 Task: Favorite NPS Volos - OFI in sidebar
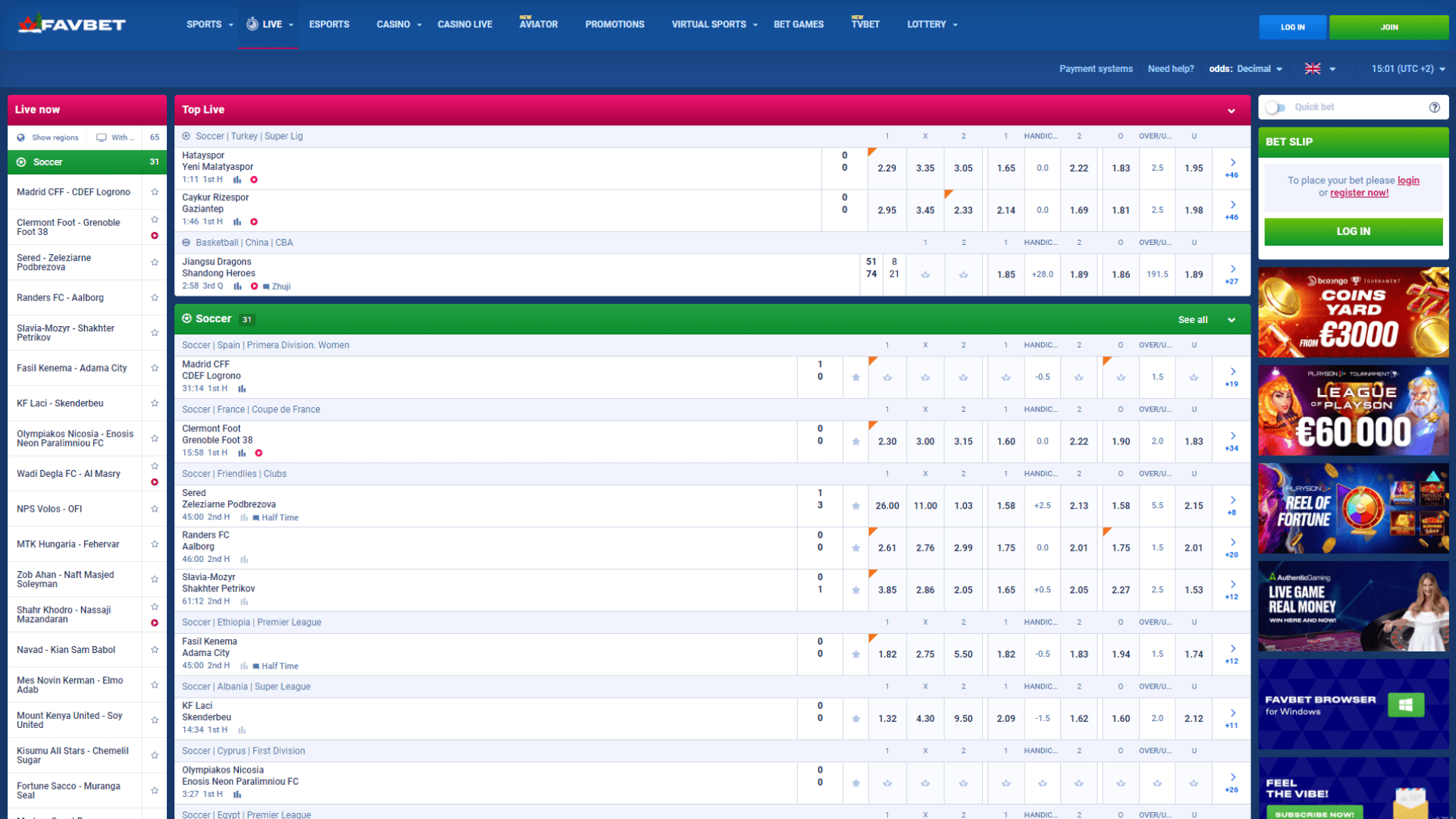(155, 509)
